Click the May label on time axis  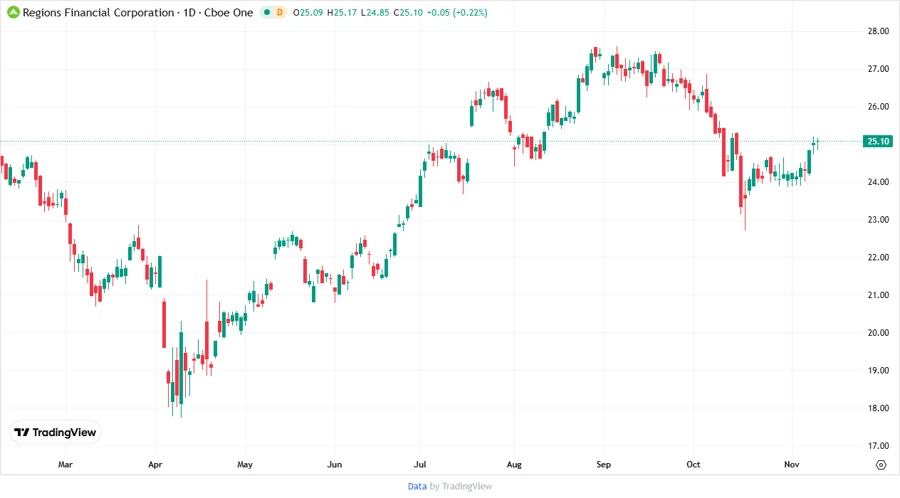coord(245,465)
